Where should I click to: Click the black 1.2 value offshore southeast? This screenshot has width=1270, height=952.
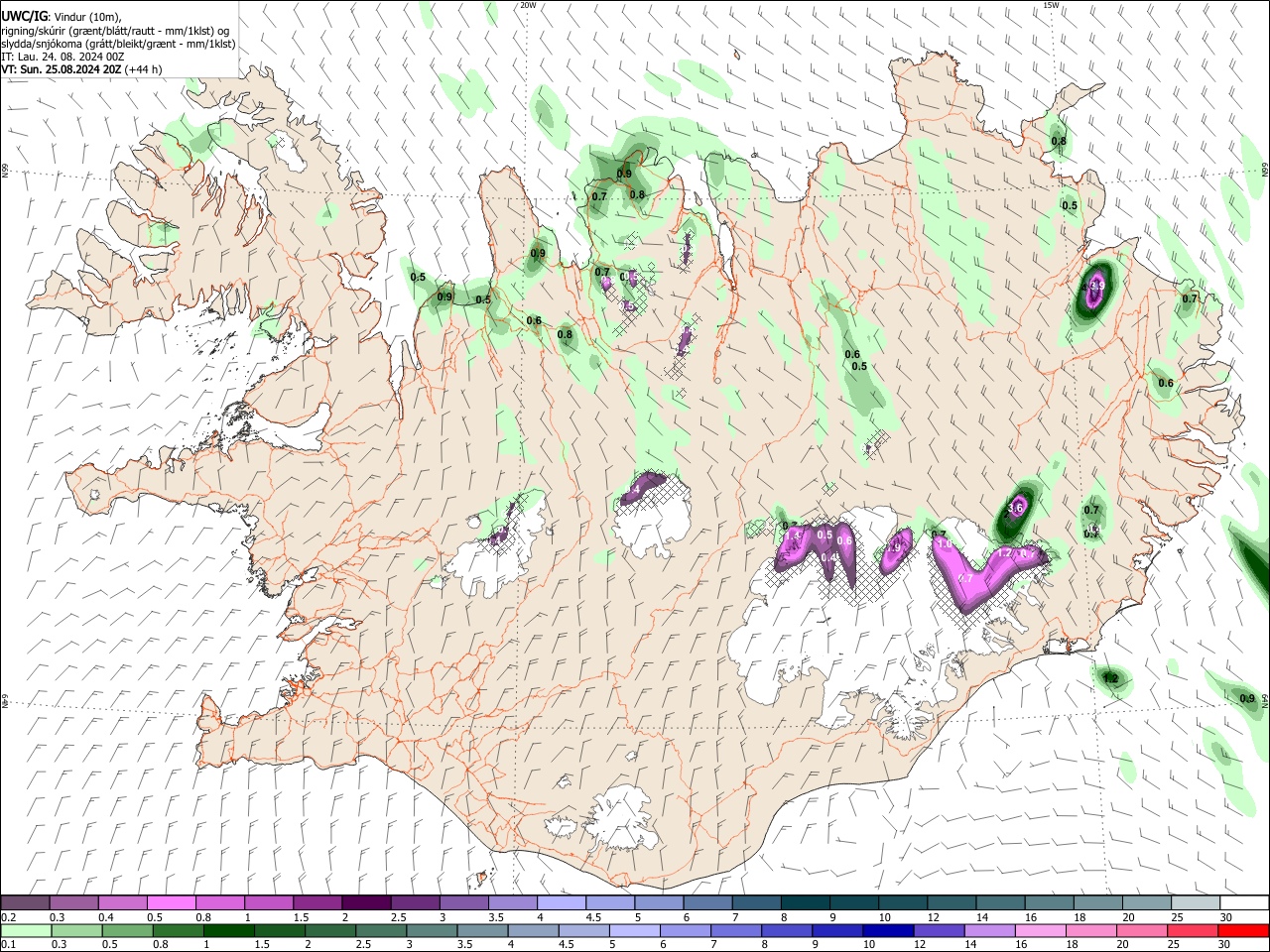[1110, 679]
